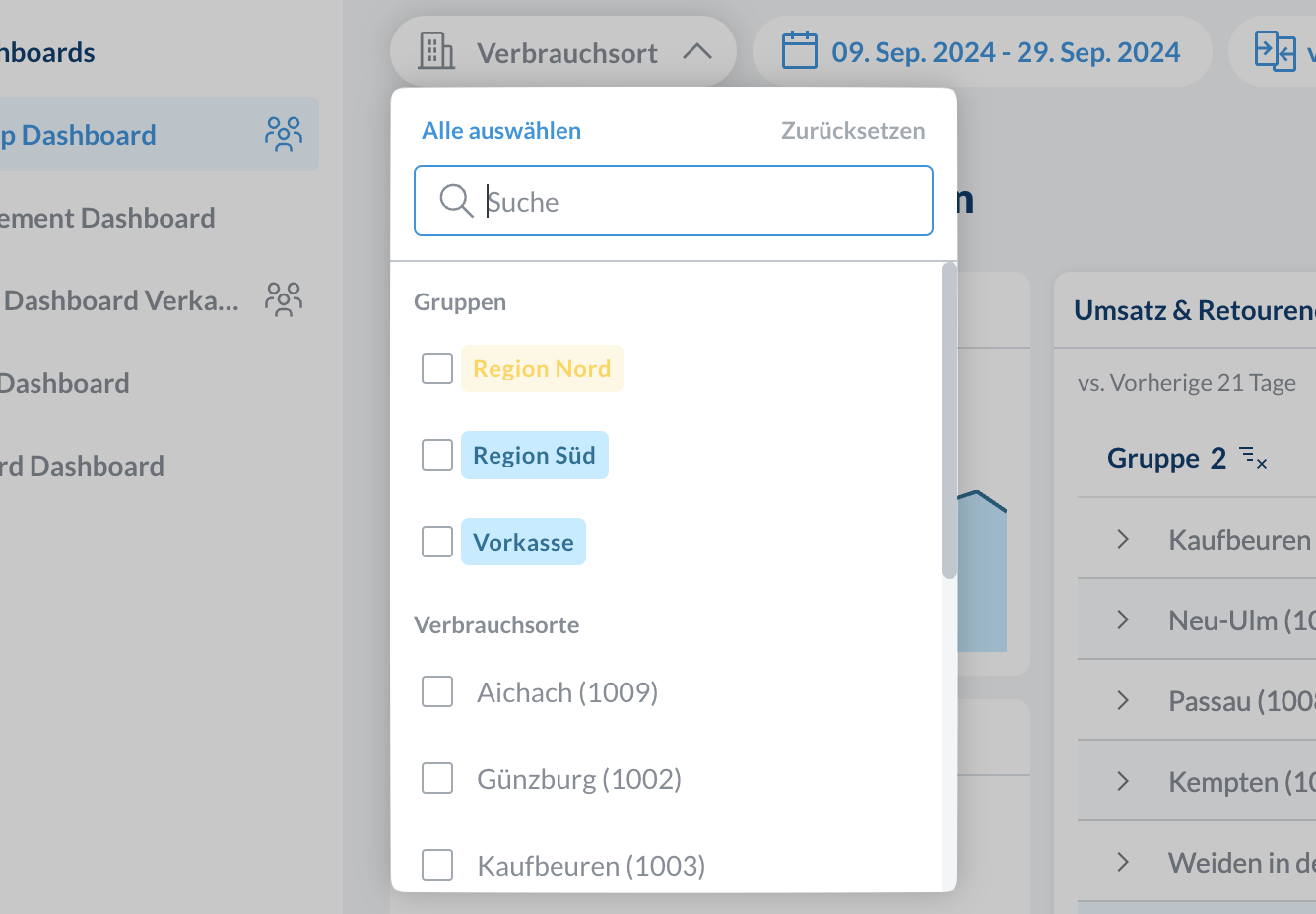Collapse the Verbrauchsort dropdown chevron

(x=696, y=51)
